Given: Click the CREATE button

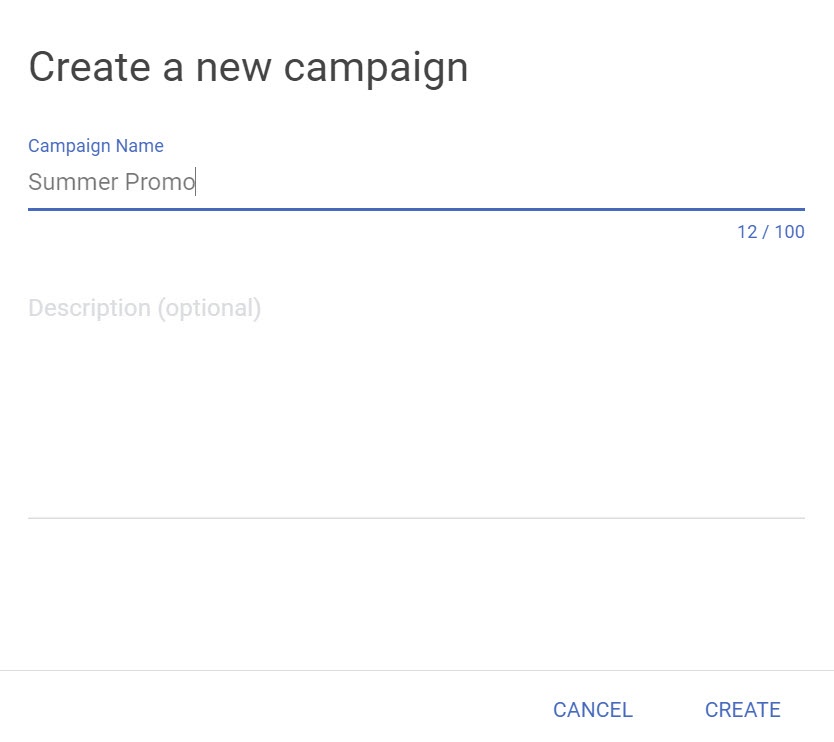Looking at the screenshot, I should coord(742,710).
